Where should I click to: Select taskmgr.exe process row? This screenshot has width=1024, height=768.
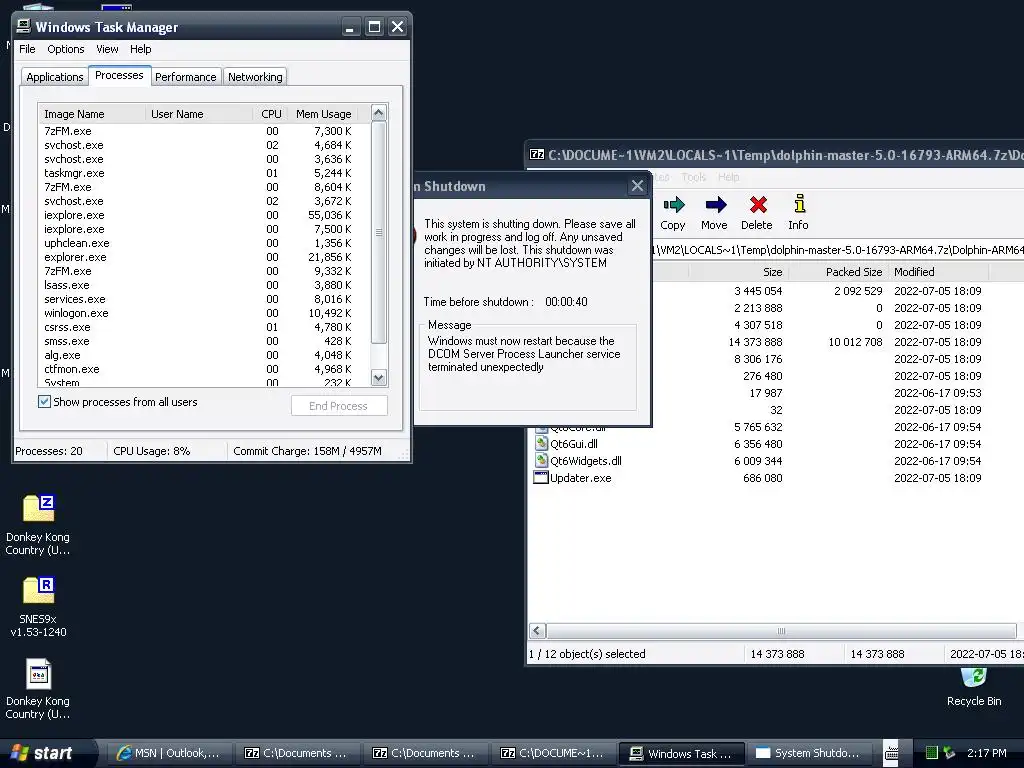point(204,173)
